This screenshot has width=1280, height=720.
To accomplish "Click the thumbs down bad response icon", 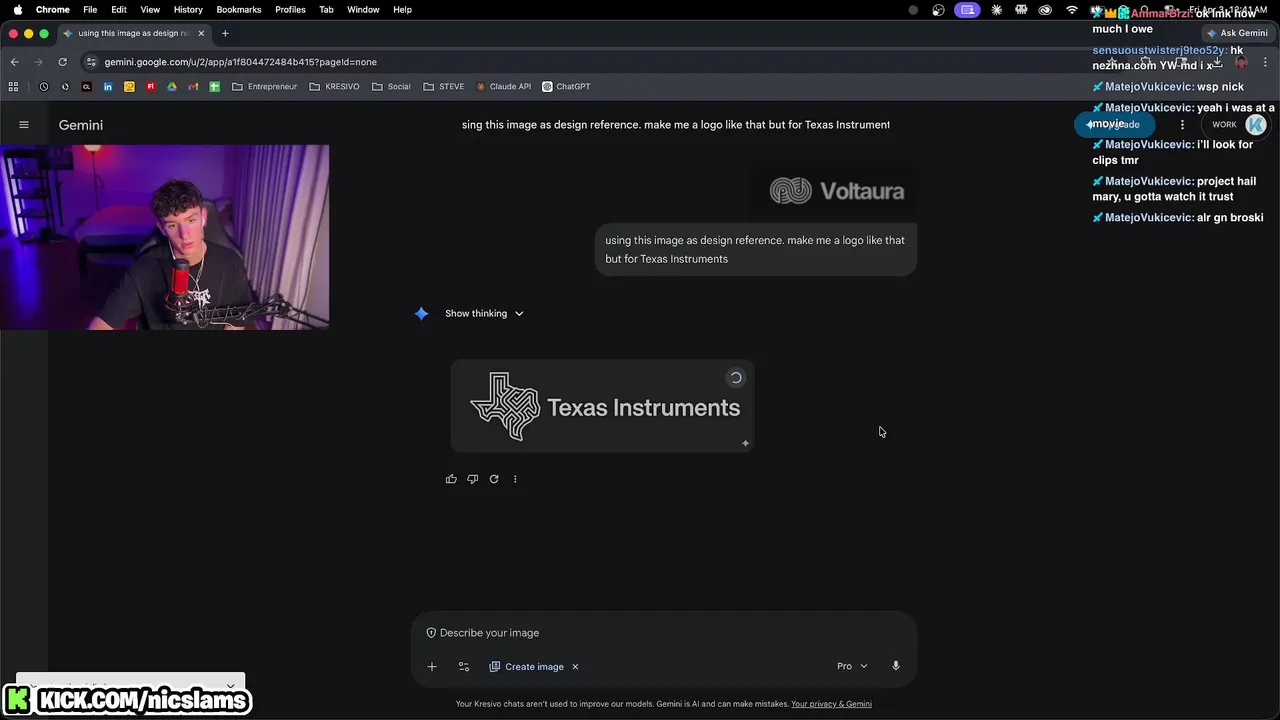I will click(472, 479).
